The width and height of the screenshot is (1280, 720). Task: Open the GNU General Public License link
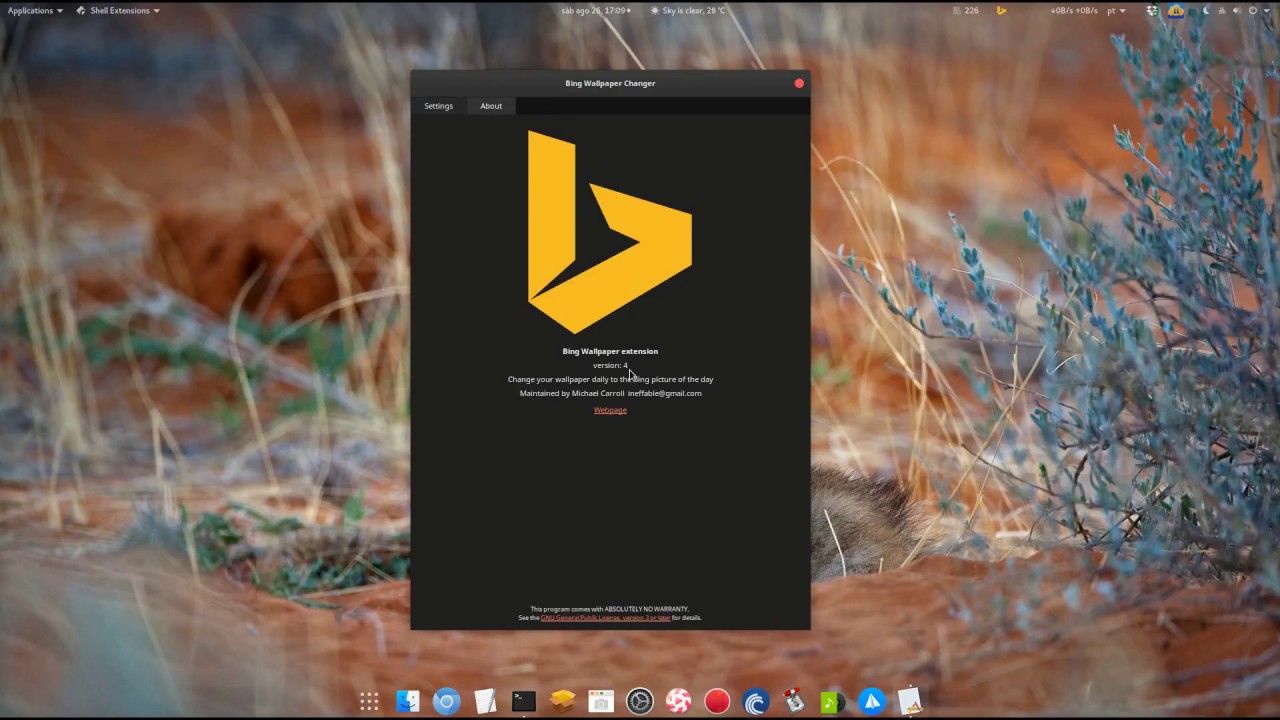click(x=606, y=618)
